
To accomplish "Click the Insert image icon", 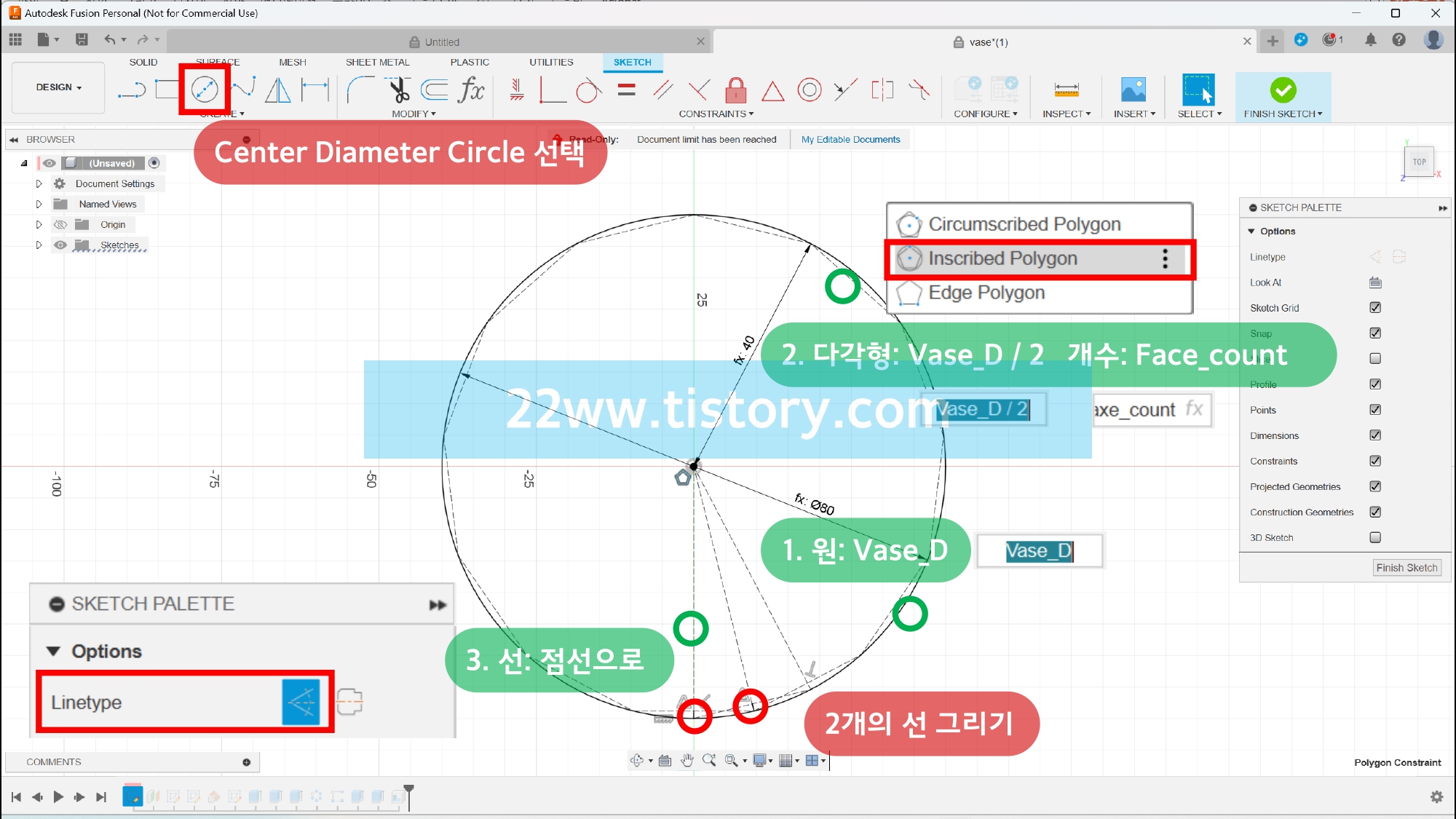I will tap(1133, 90).
